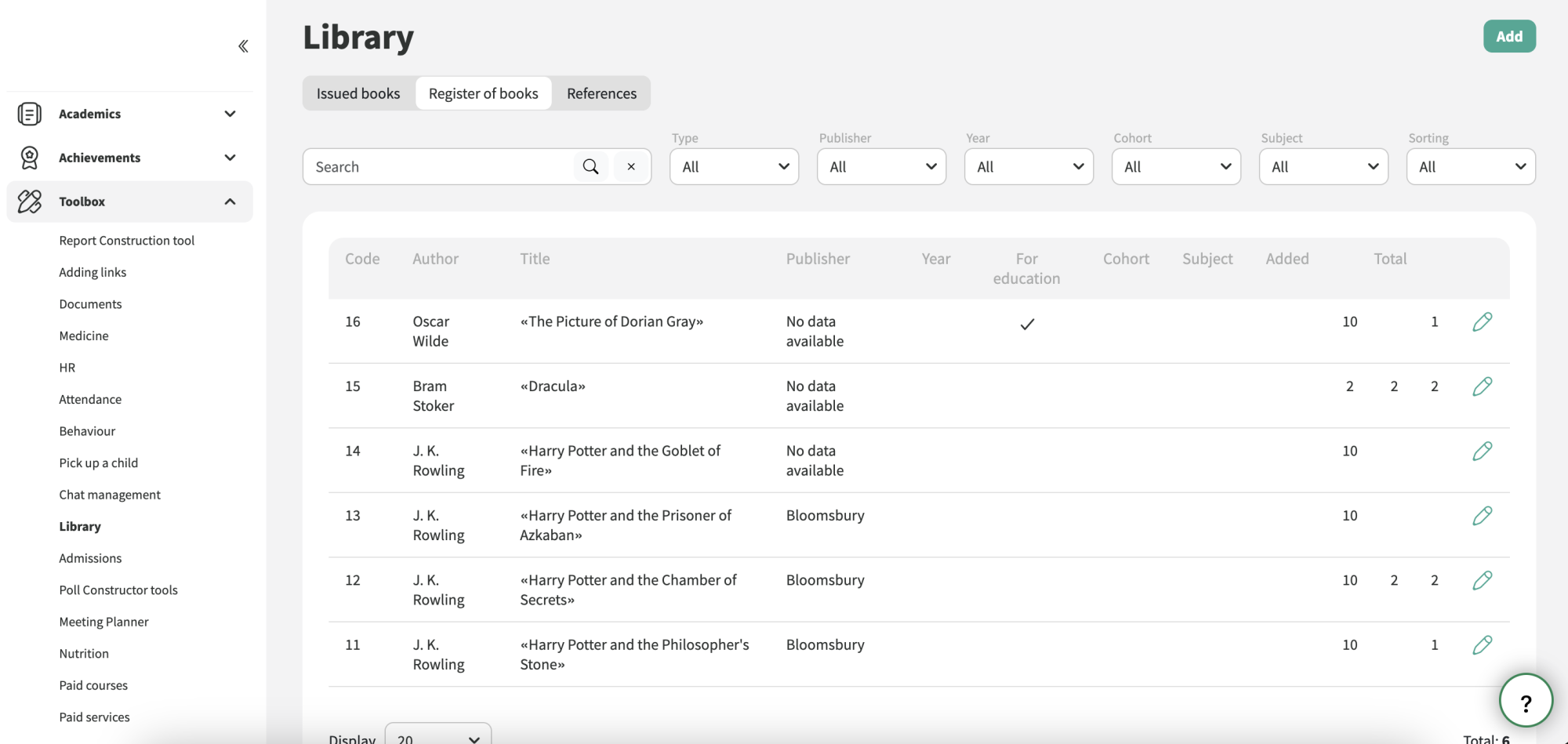Open the Admissions section

[90, 558]
